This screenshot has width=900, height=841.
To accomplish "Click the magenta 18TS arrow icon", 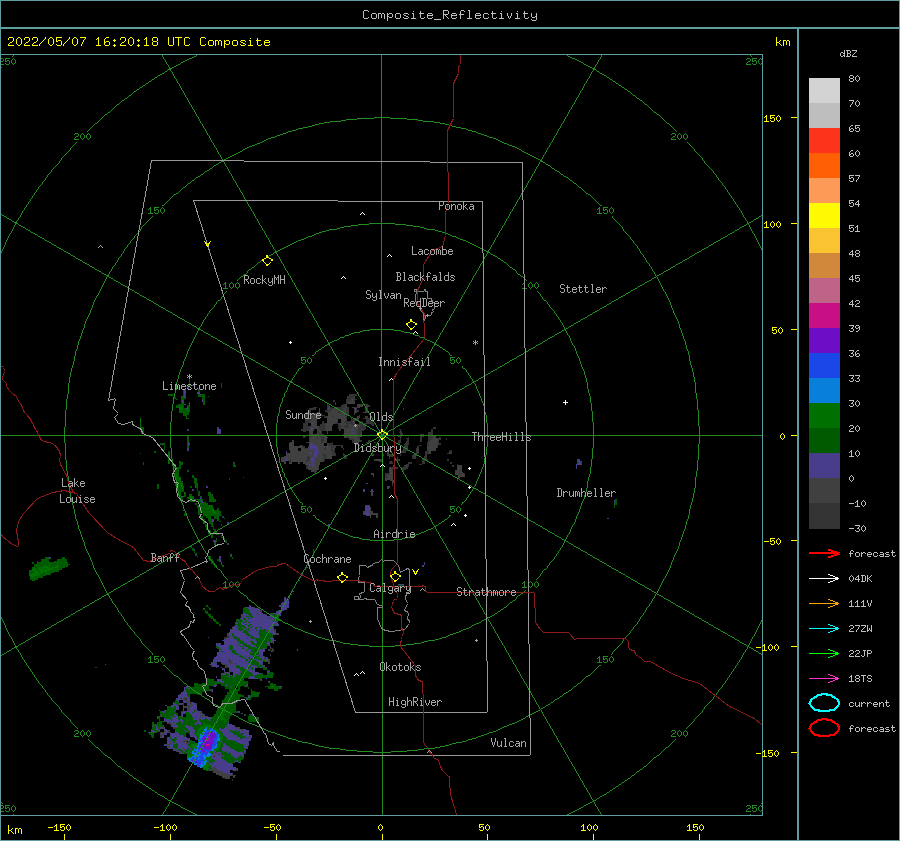I will click(824, 679).
